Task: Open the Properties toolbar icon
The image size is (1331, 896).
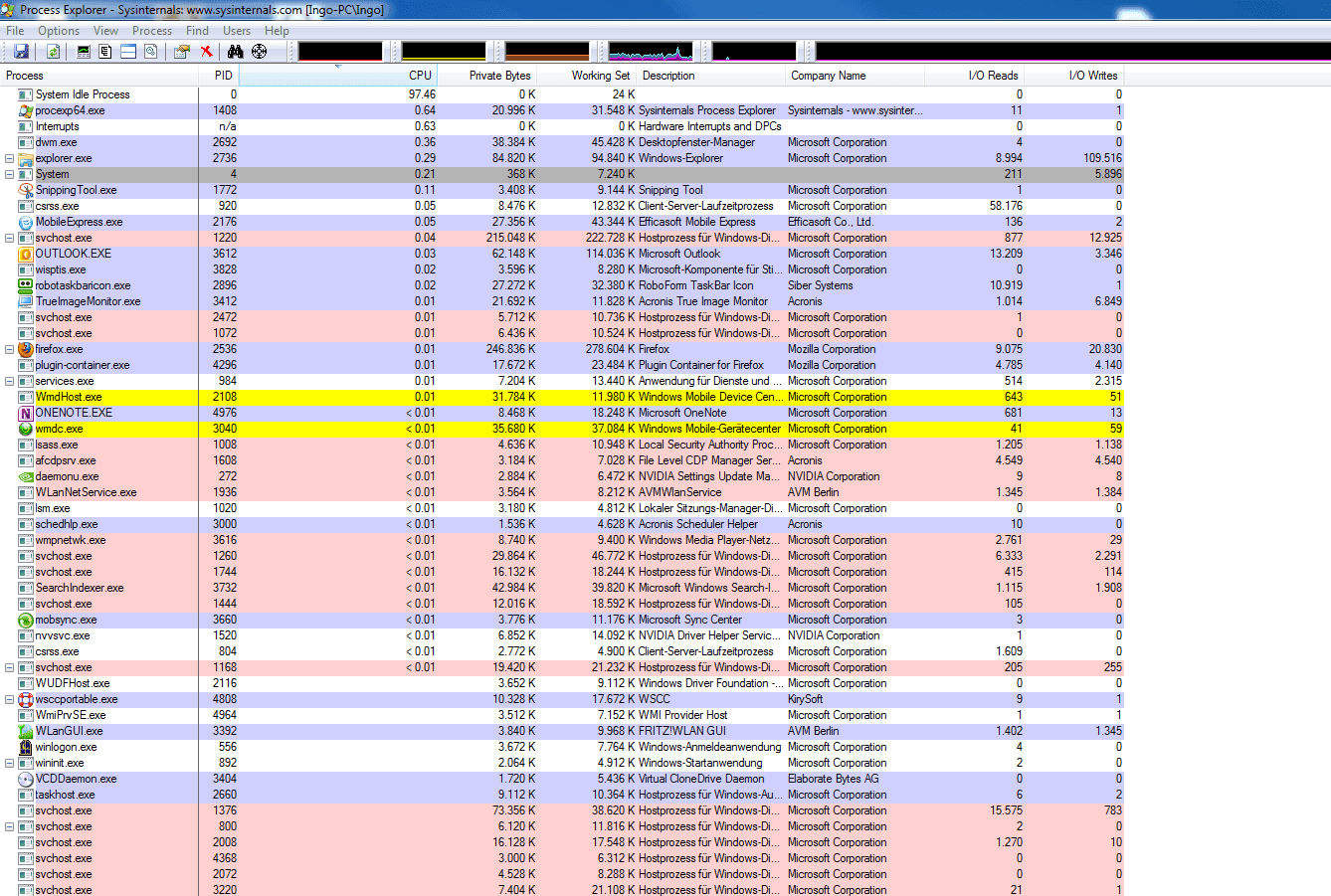Action: pyautogui.click(x=182, y=52)
